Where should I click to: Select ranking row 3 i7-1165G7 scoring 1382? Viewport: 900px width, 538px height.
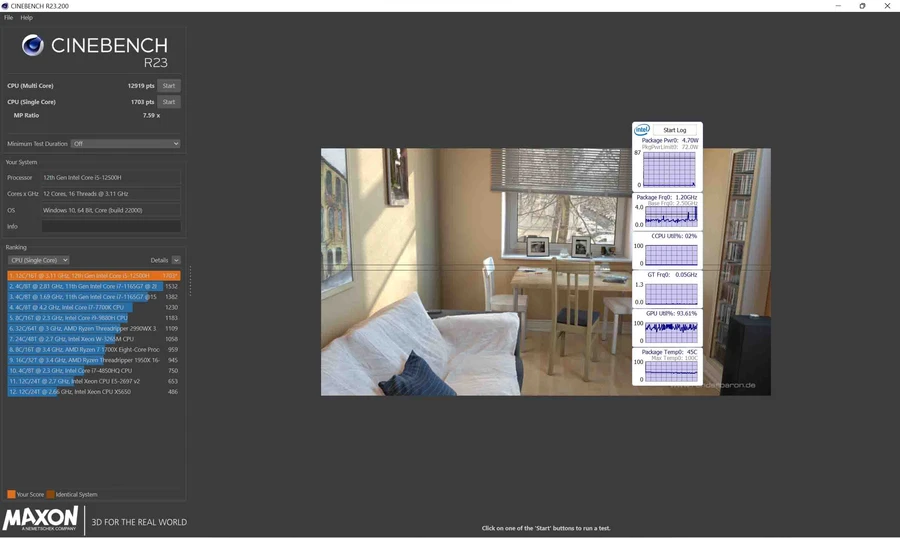[94, 297]
